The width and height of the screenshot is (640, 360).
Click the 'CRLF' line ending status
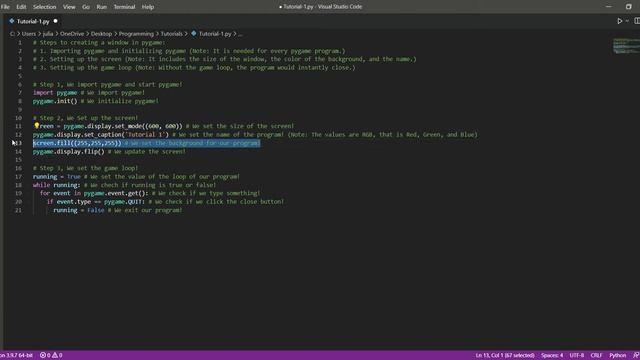[596, 355]
